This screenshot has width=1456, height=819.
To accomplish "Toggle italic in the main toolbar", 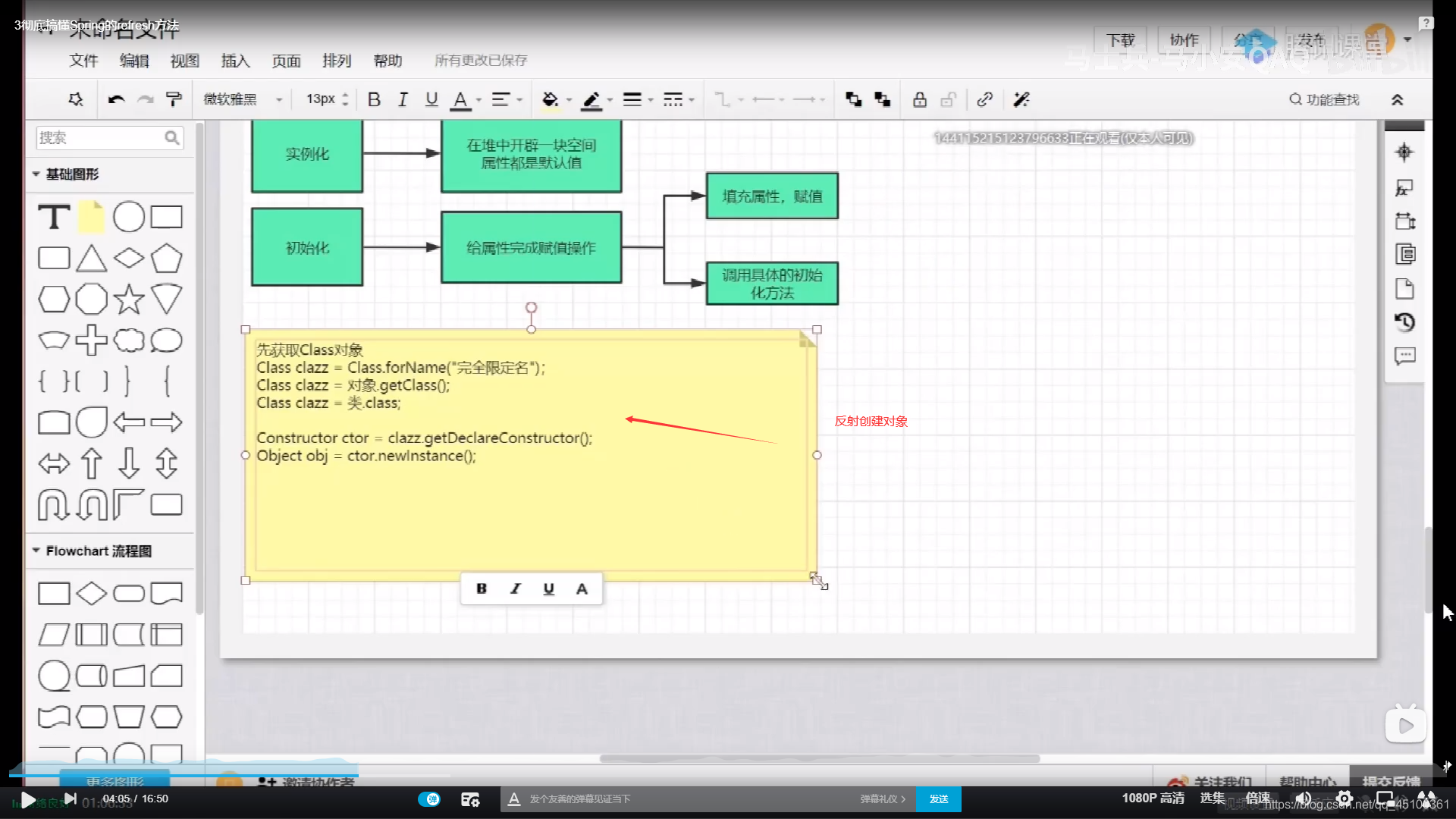I will [x=403, y=99].
